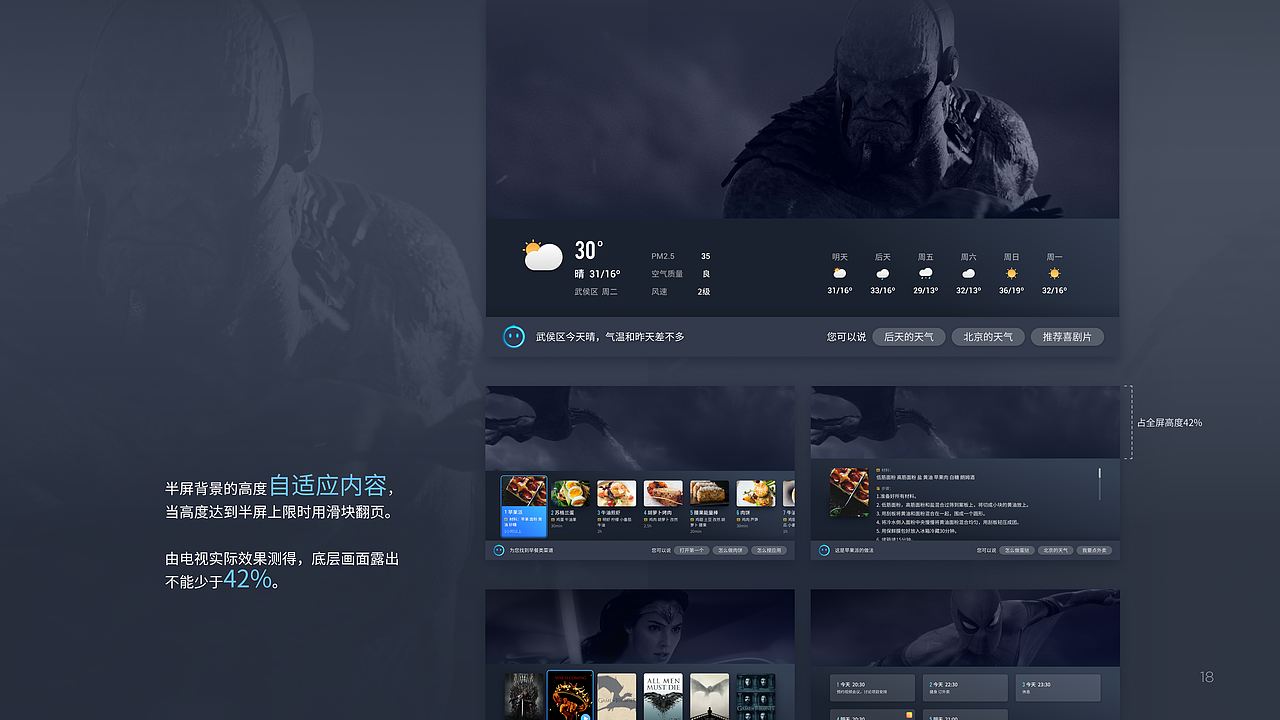
Task: Click the 武侯区今天晴 assistant response text
Action: click(x=610, y=337)
